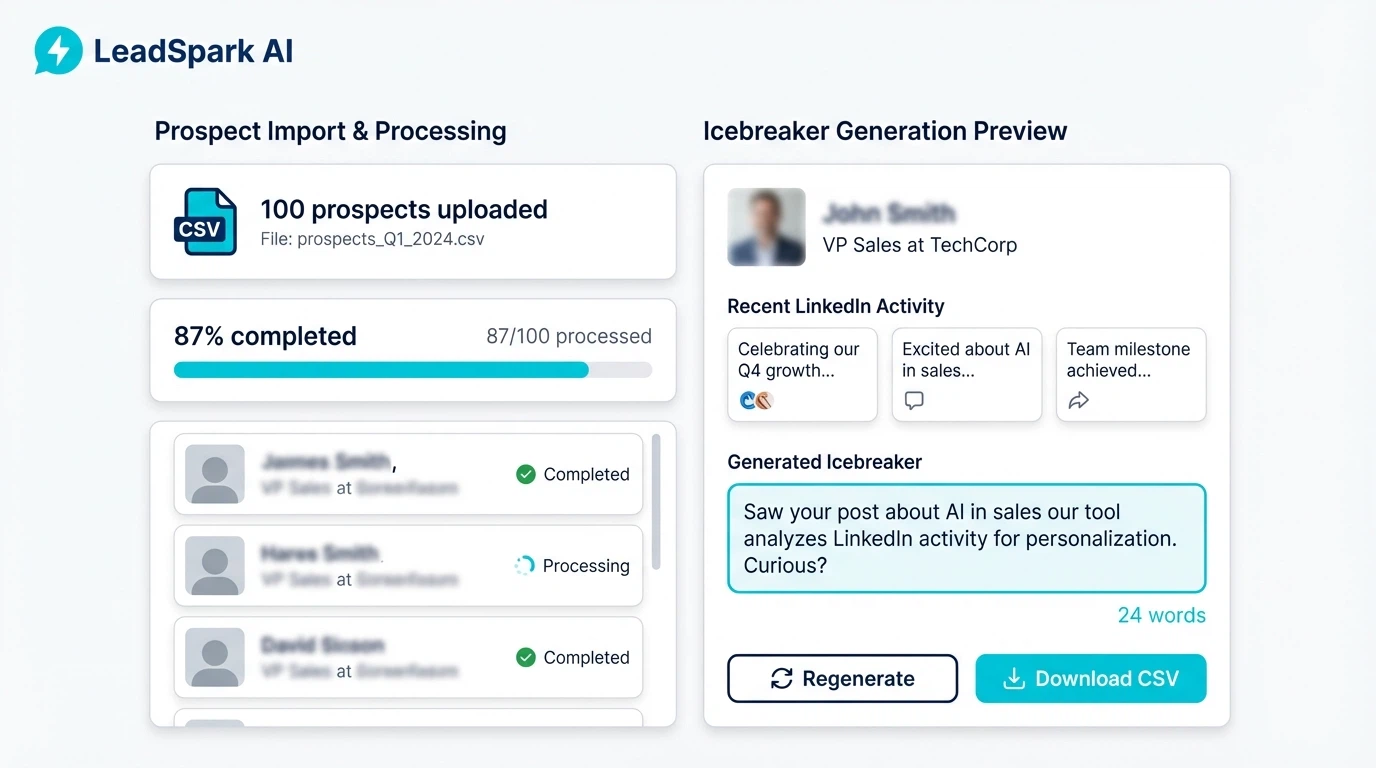1376x768 pixels.
Task: Open John Smith's profile preview
Action: (766, 227)
